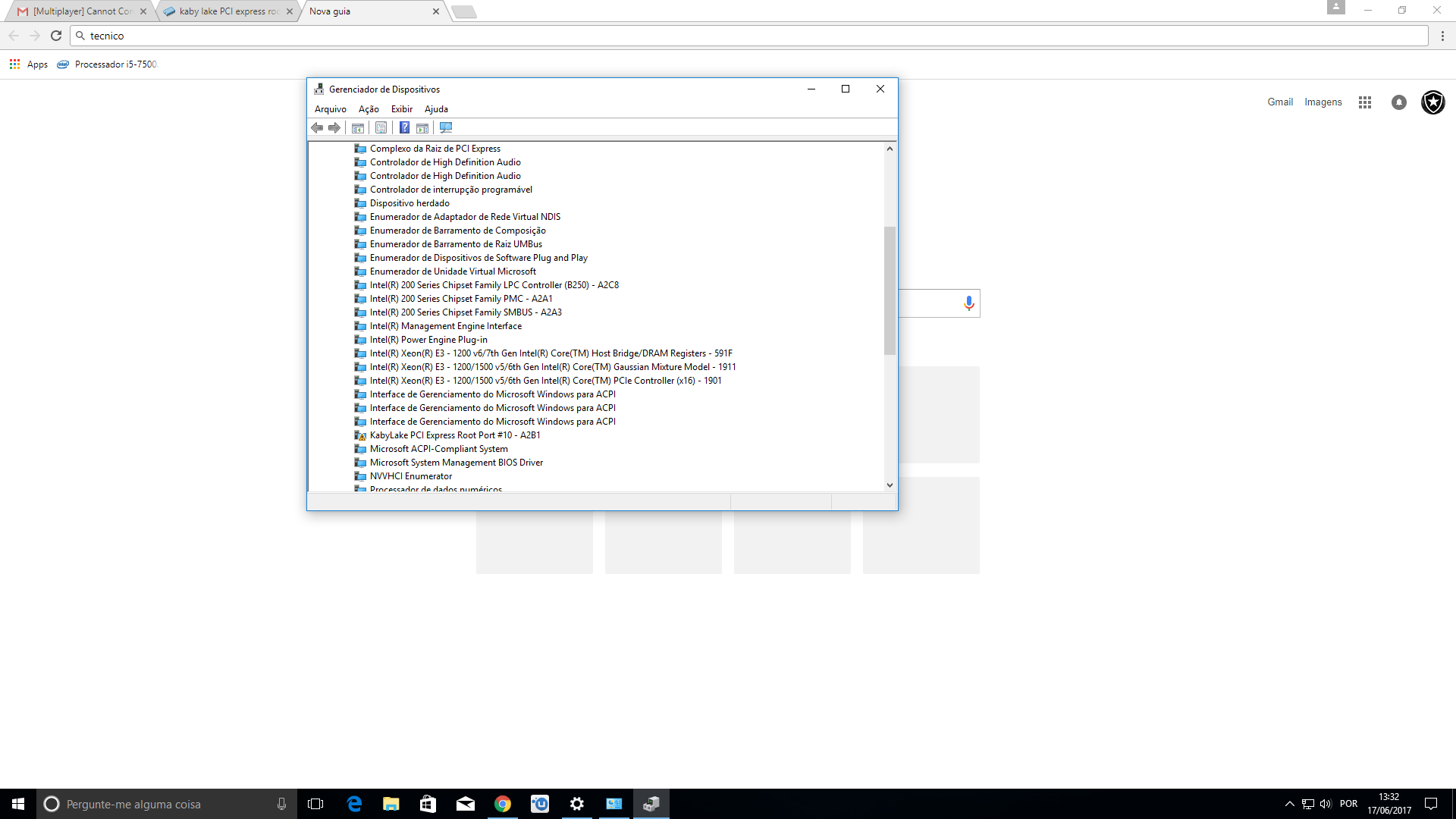Scan for hardware changes icon
Image resolution: width=1456 pixels, height=819 pixels.
[446, 128]
